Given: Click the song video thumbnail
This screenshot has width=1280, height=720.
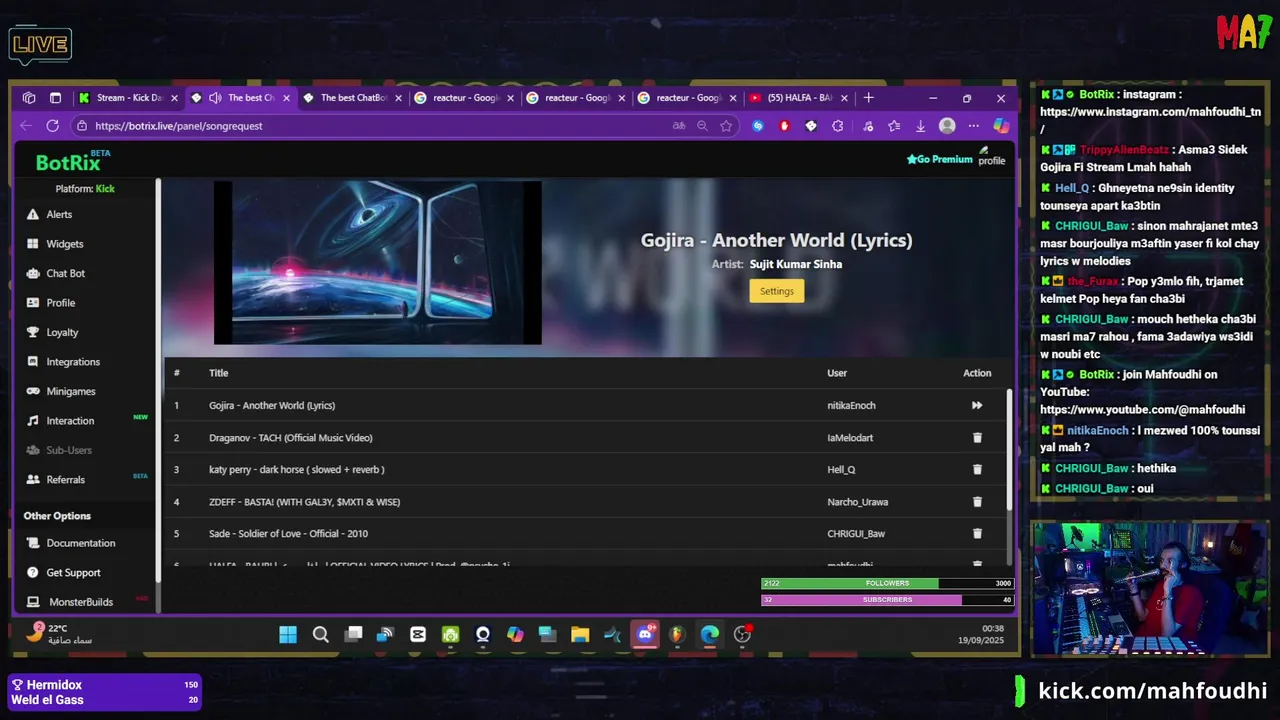Looking at the screenshot, I should pos(377,263).
